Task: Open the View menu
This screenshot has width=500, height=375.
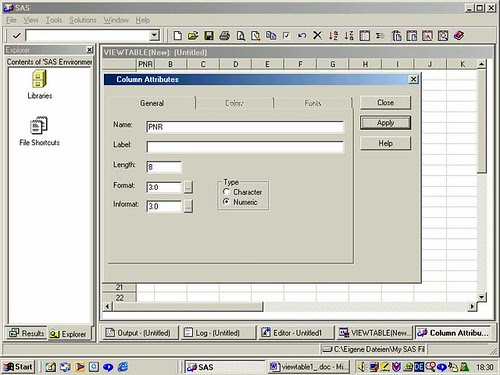Action: 31,20
